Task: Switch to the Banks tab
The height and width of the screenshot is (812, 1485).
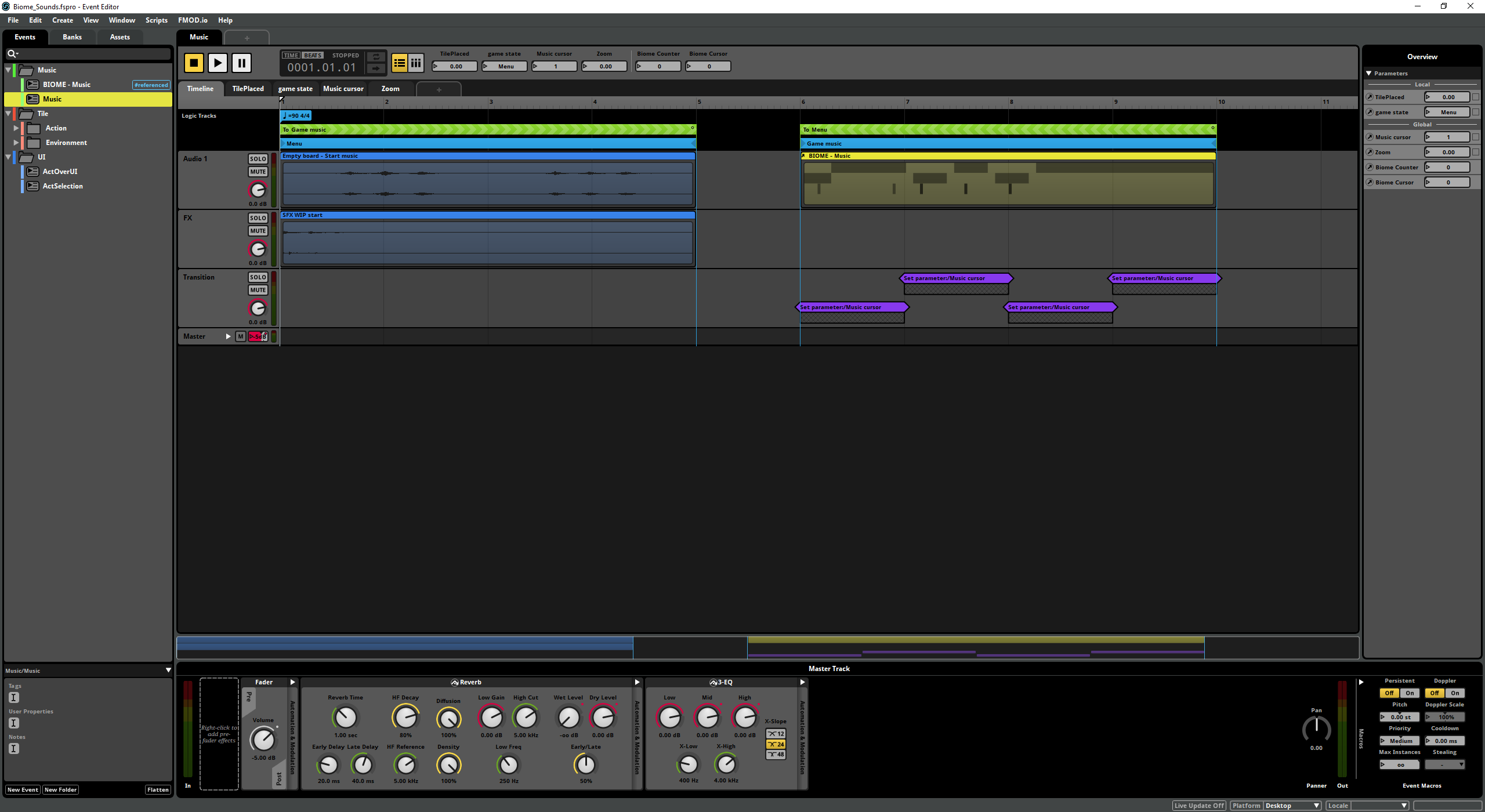Action: 72,37
